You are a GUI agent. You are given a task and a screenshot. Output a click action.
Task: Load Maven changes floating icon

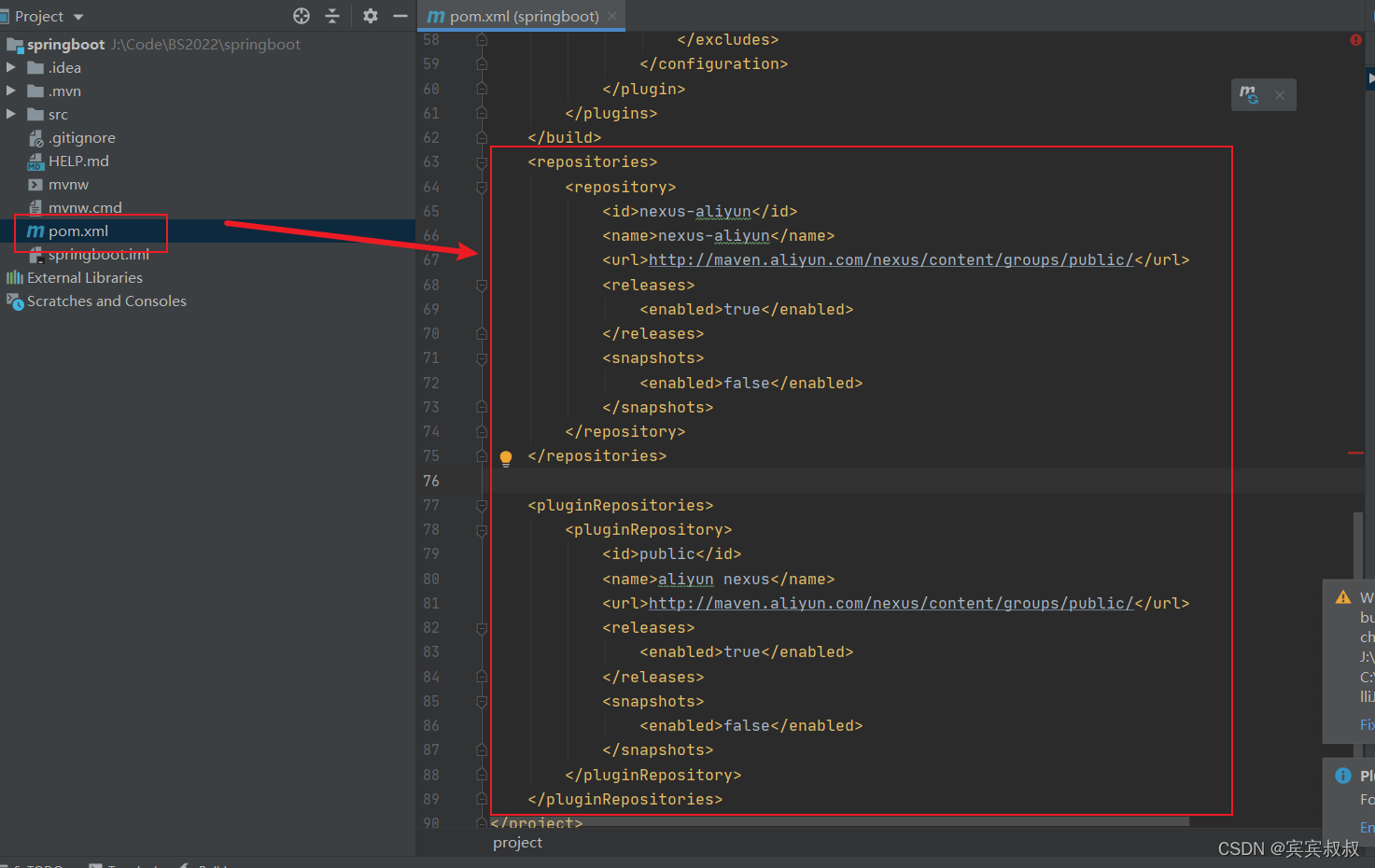[1249, 94]
